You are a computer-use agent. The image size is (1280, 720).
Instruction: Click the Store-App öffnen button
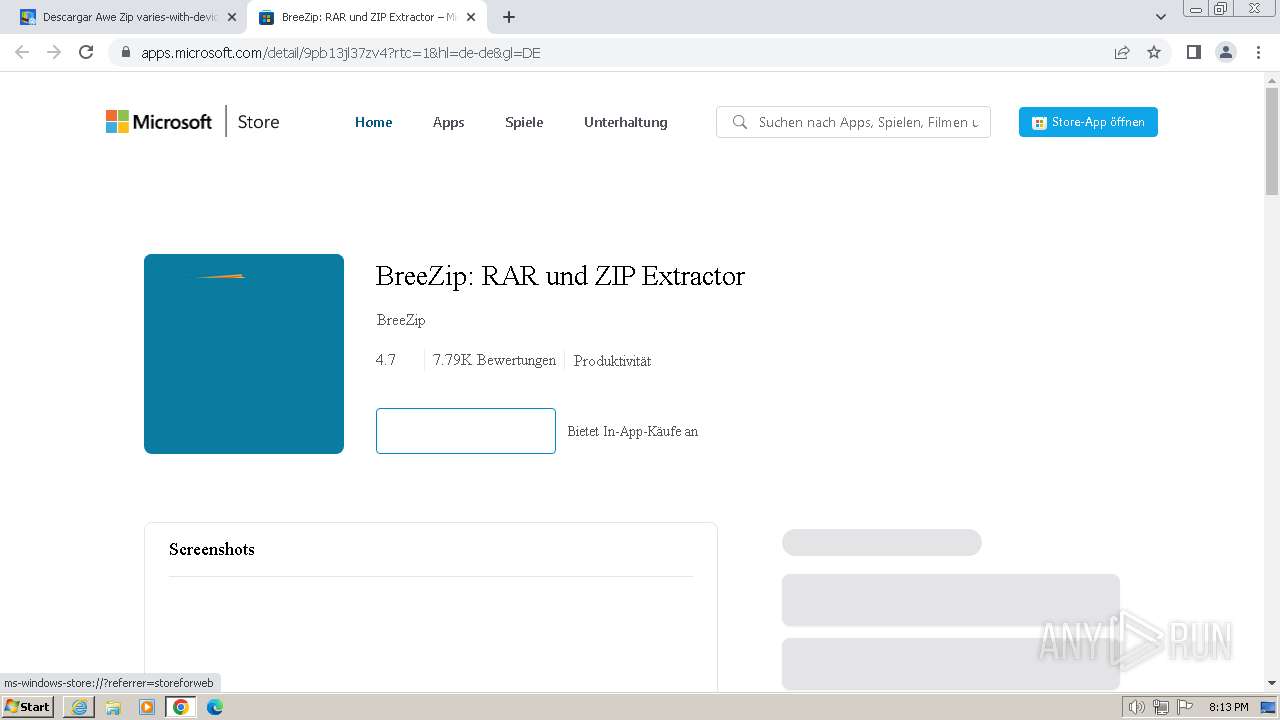[1088, 122]
